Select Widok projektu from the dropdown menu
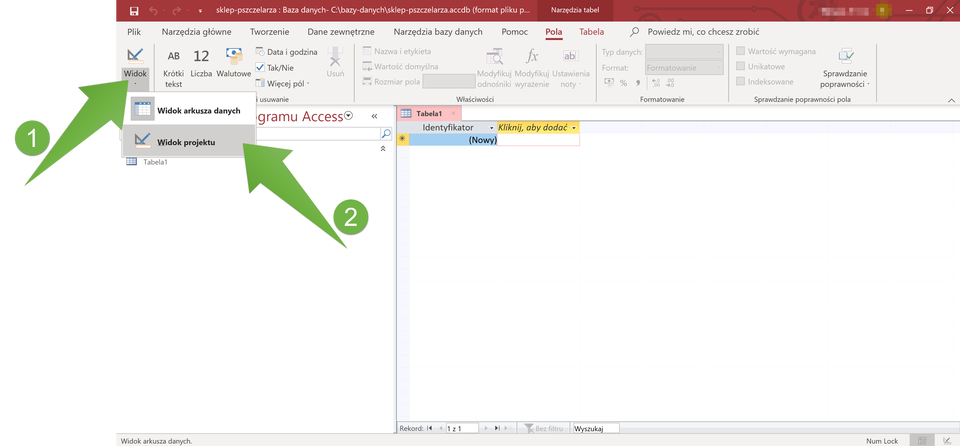This screenshot has width=960, height=446. point(185,141)
